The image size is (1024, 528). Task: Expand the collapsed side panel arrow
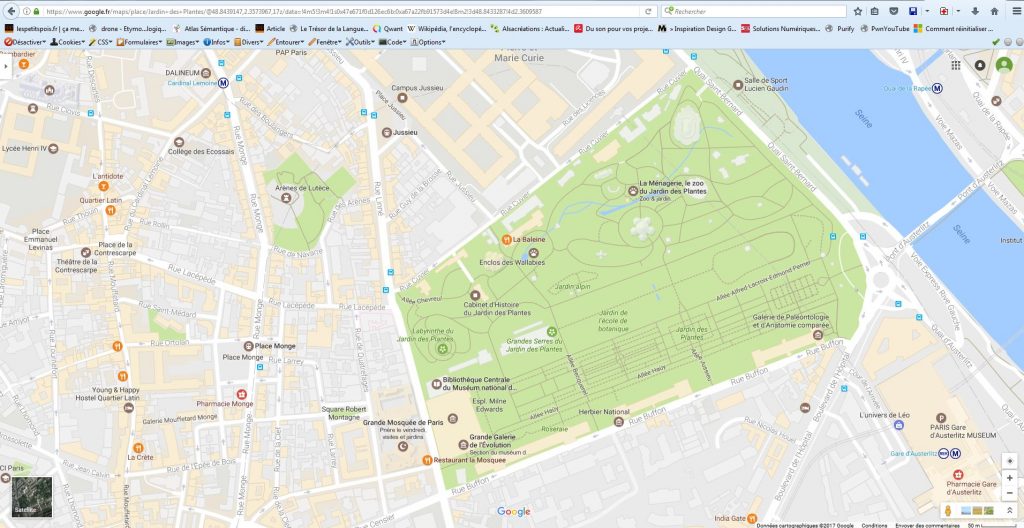click(x=6, y=65)
